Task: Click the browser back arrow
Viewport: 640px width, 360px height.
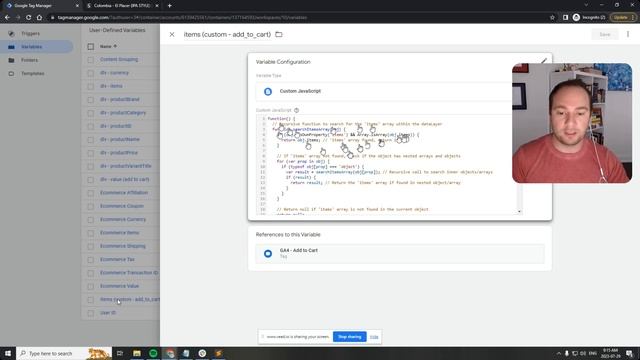Action: coord(7,18)
